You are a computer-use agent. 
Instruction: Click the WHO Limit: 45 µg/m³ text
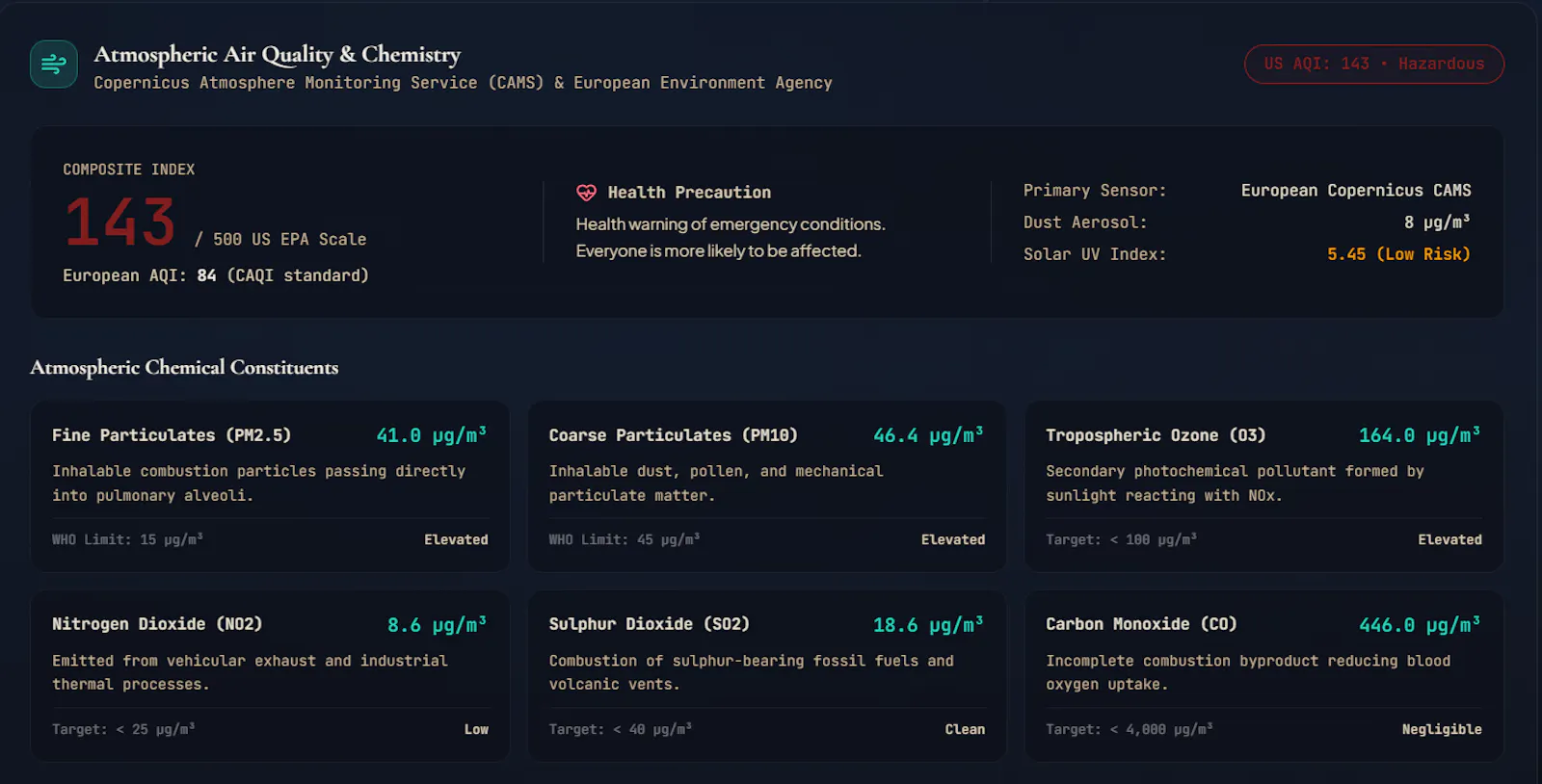coord(625,539)
